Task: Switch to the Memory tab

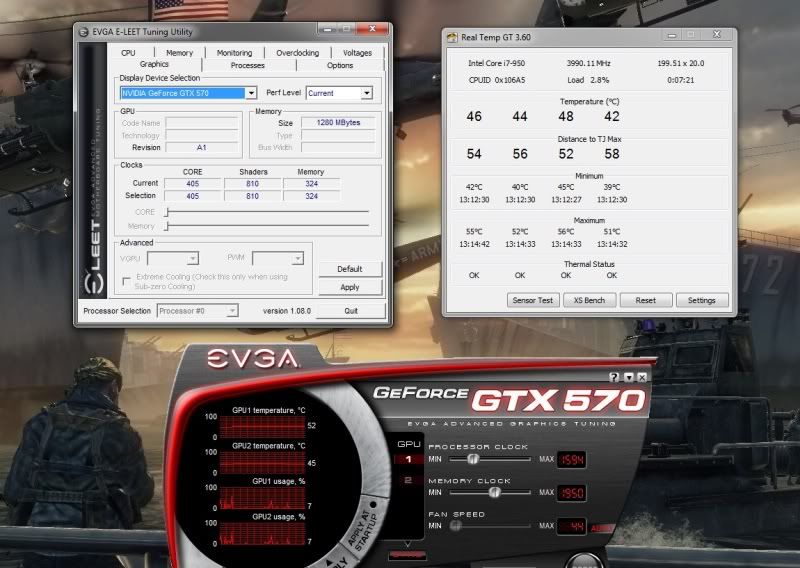Action: tap(180, 53)
